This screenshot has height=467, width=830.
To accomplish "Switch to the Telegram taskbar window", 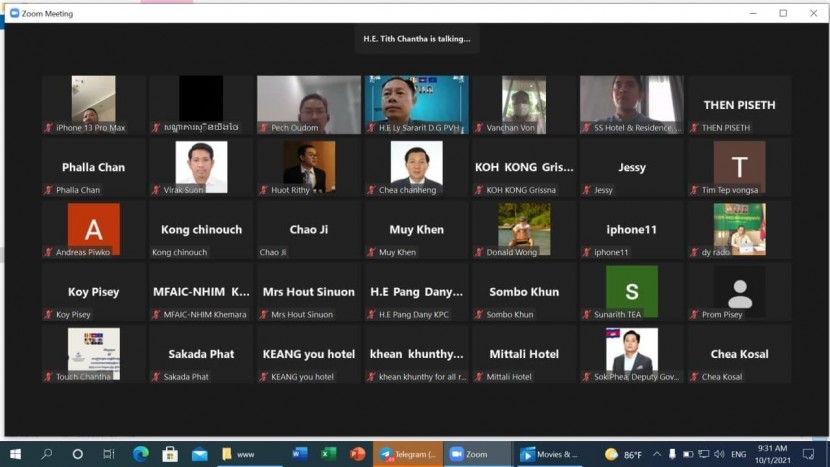I will (408, 454).
